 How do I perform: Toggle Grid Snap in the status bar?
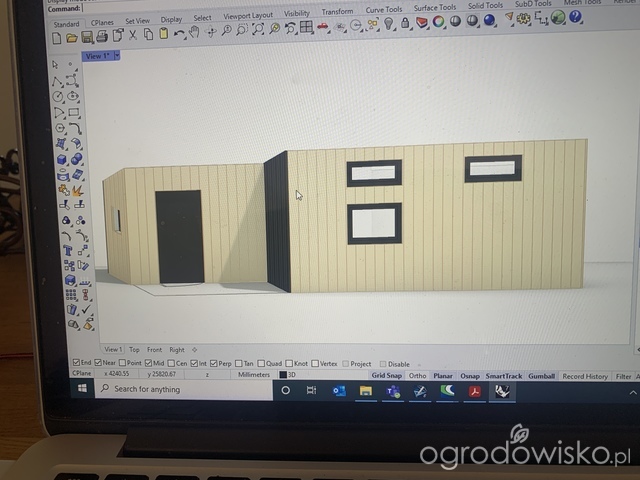tap(387, 376)
